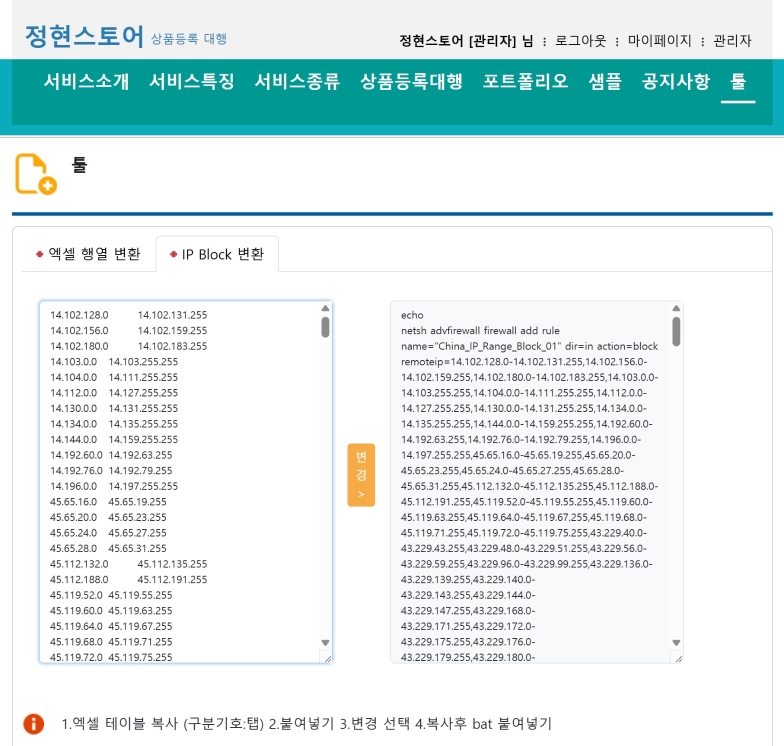
Task: Select the 샘플 menu item
Action: [x=605, y=82]
